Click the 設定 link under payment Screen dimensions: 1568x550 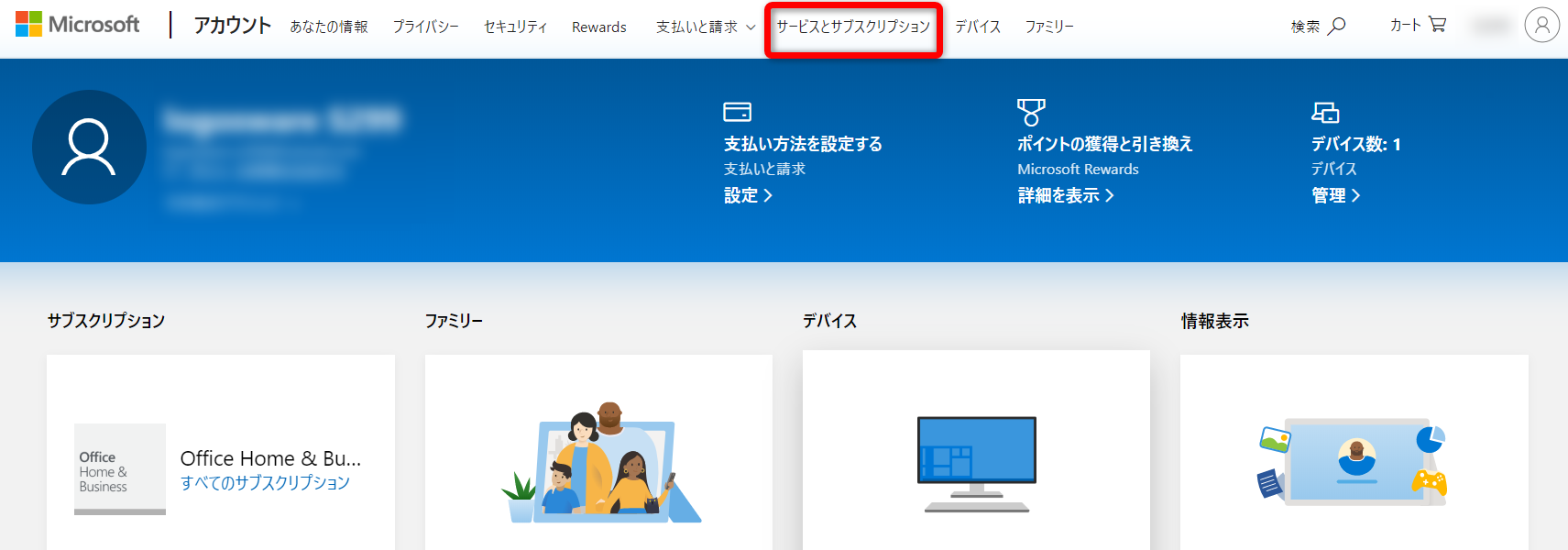748,195
